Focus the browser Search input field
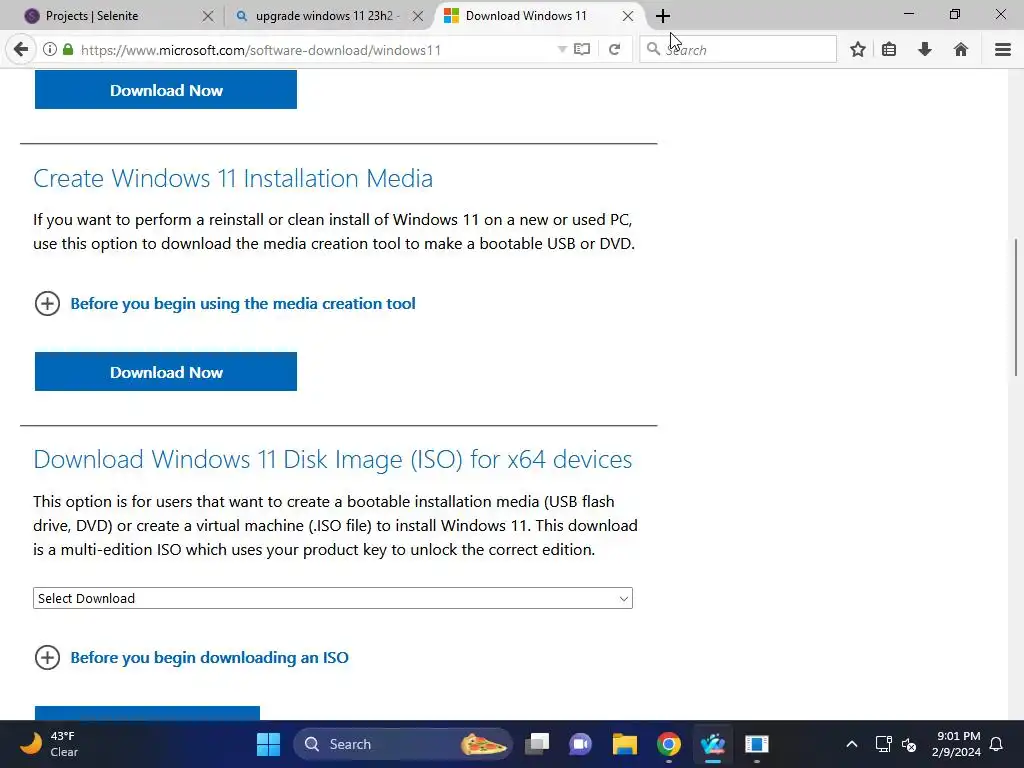 pos(738,50)
